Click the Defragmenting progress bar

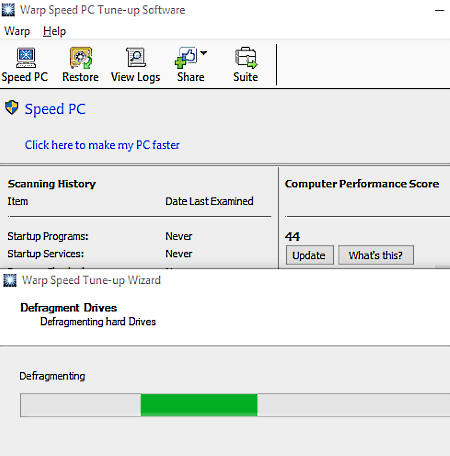click(x=235, y=405)
